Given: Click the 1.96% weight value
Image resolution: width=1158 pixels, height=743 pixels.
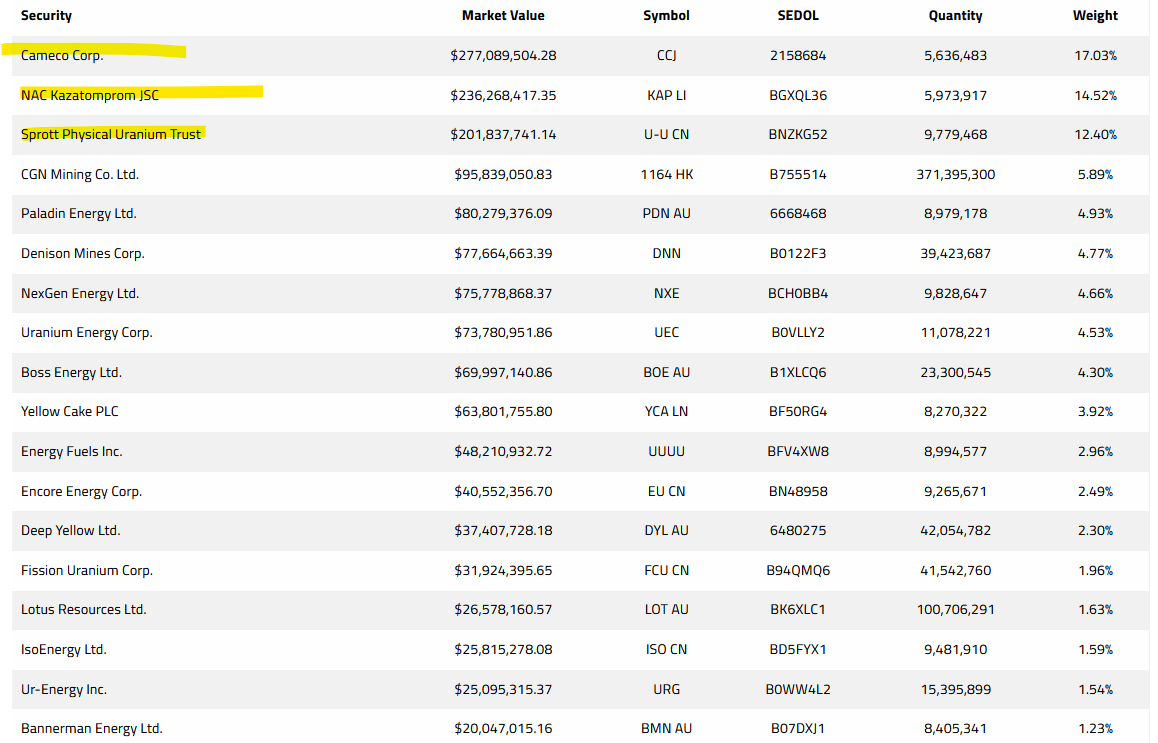Looking at the screenshot, I should [x=1095, y=570].
